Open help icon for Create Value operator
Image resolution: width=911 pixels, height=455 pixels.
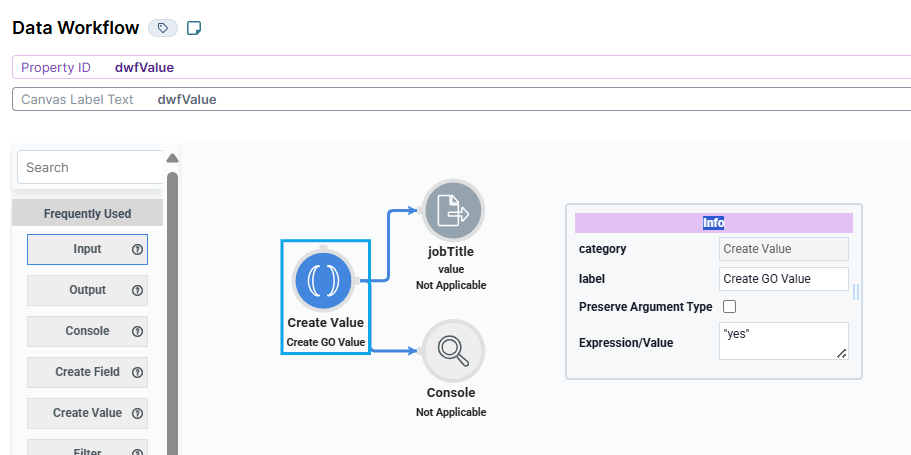click(137, 413)
